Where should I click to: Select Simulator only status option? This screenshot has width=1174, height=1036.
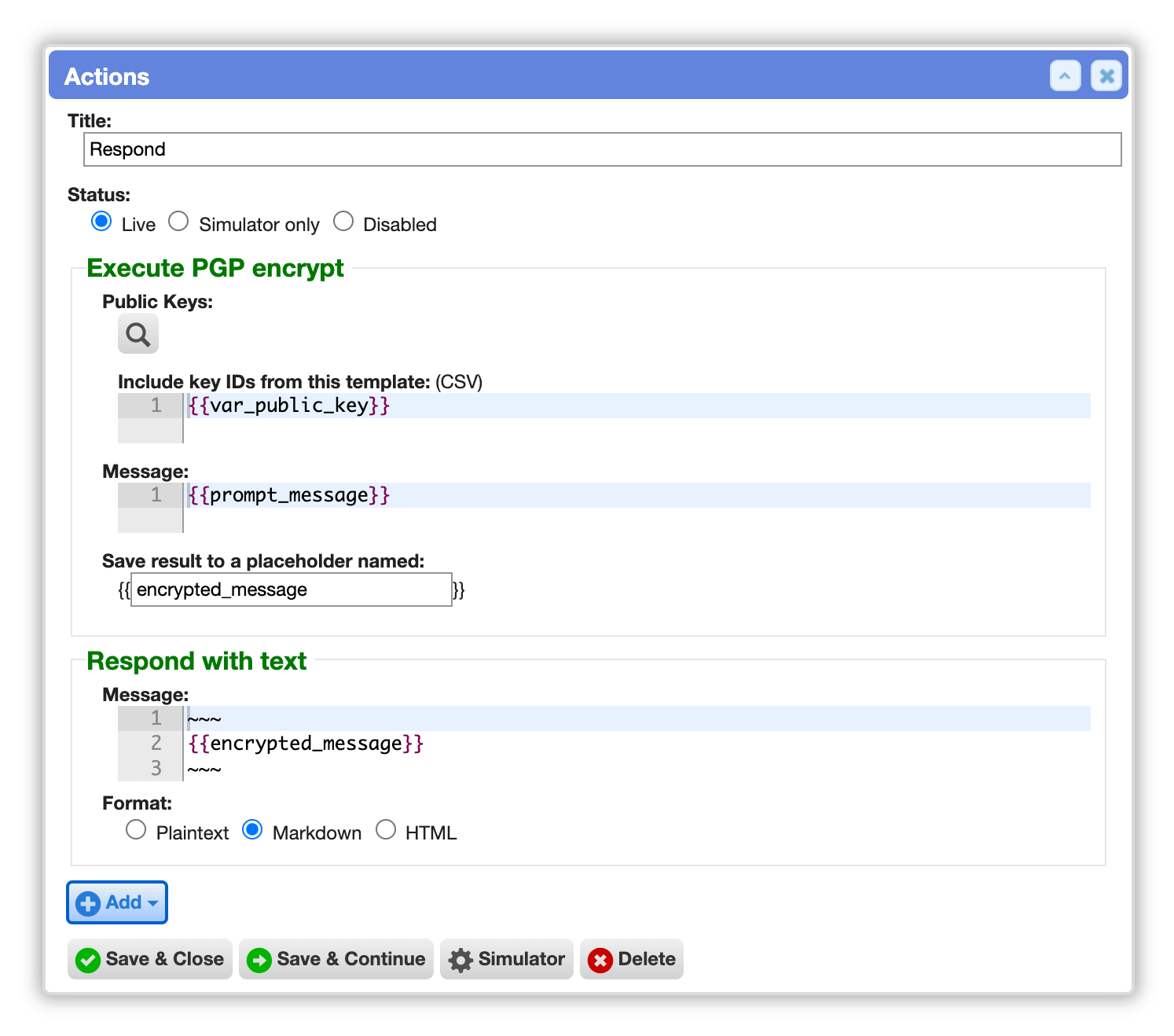pos(178,222)
